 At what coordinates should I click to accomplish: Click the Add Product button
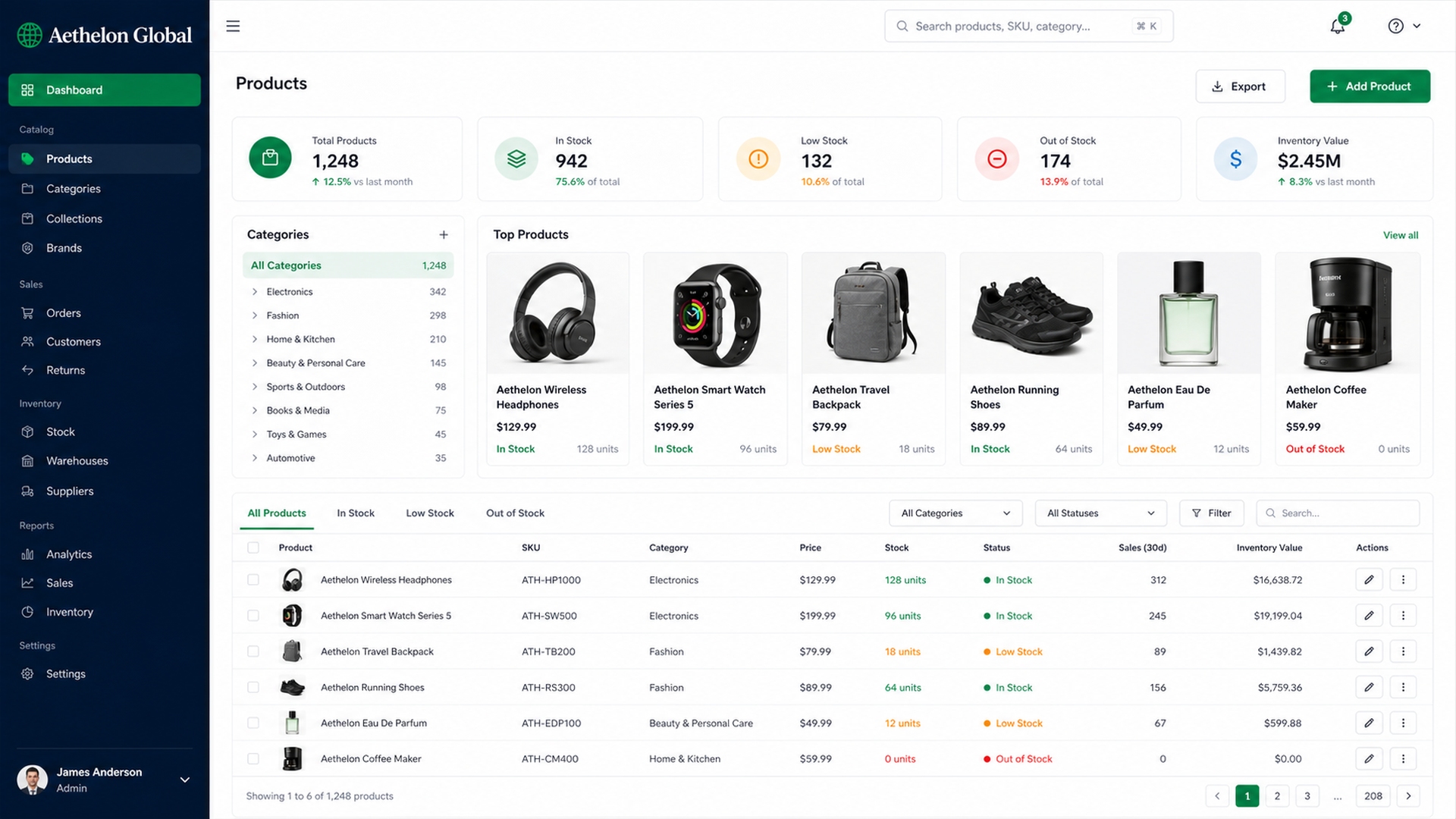coord(1370,86)
